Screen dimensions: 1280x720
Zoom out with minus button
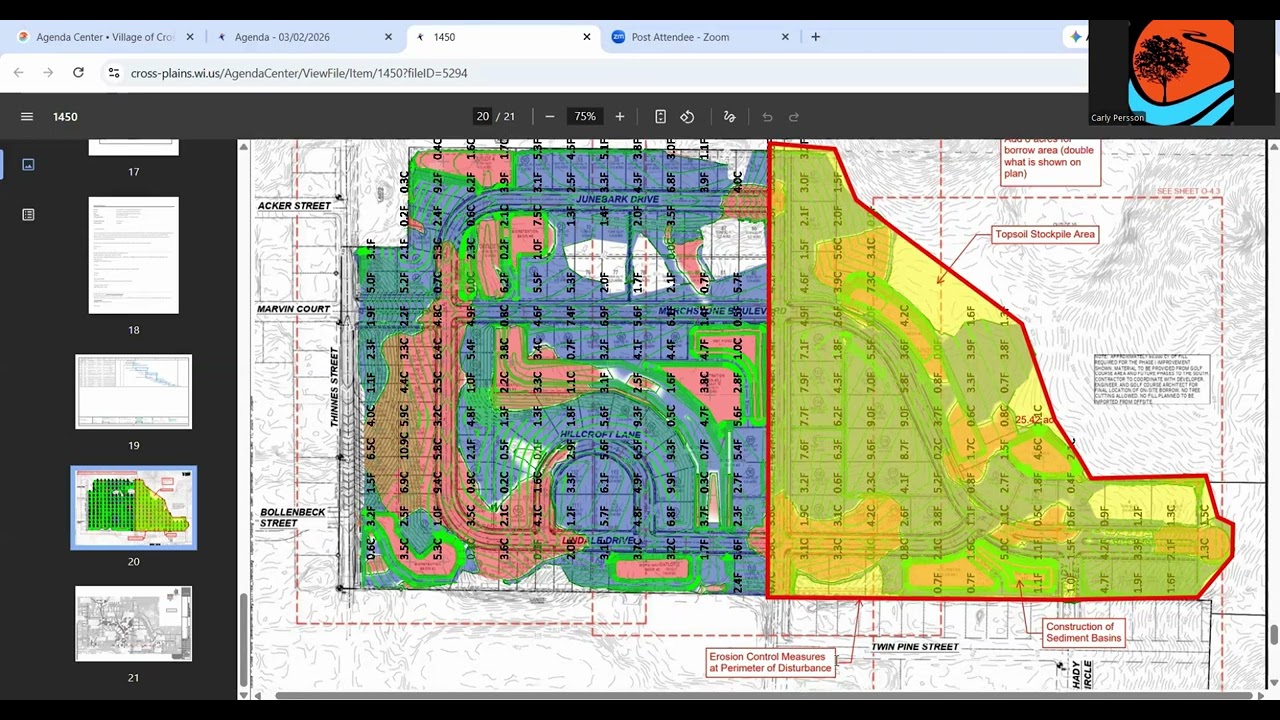click(550, 117)
